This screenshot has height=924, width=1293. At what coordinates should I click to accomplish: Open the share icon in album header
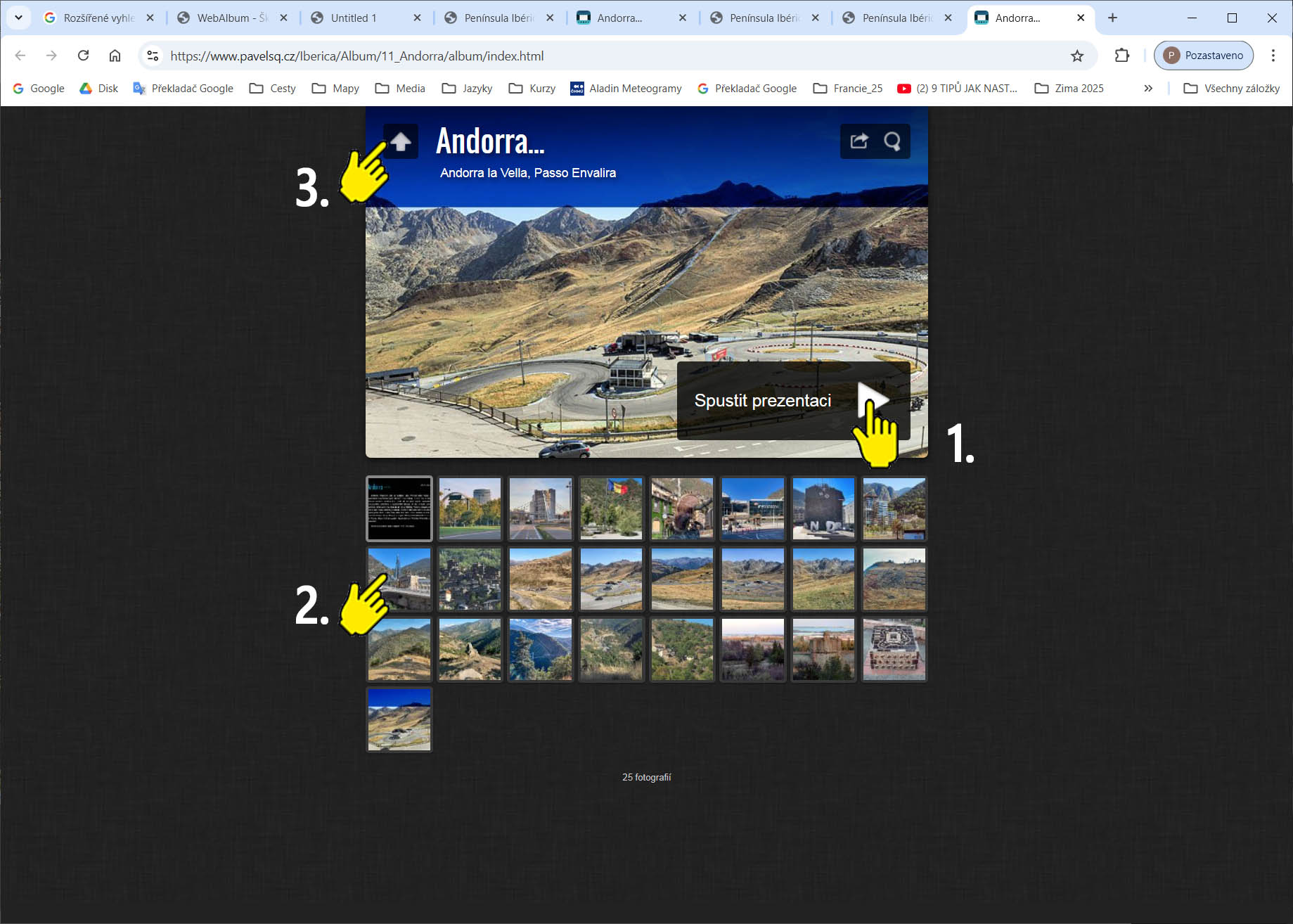click(858, 141)
